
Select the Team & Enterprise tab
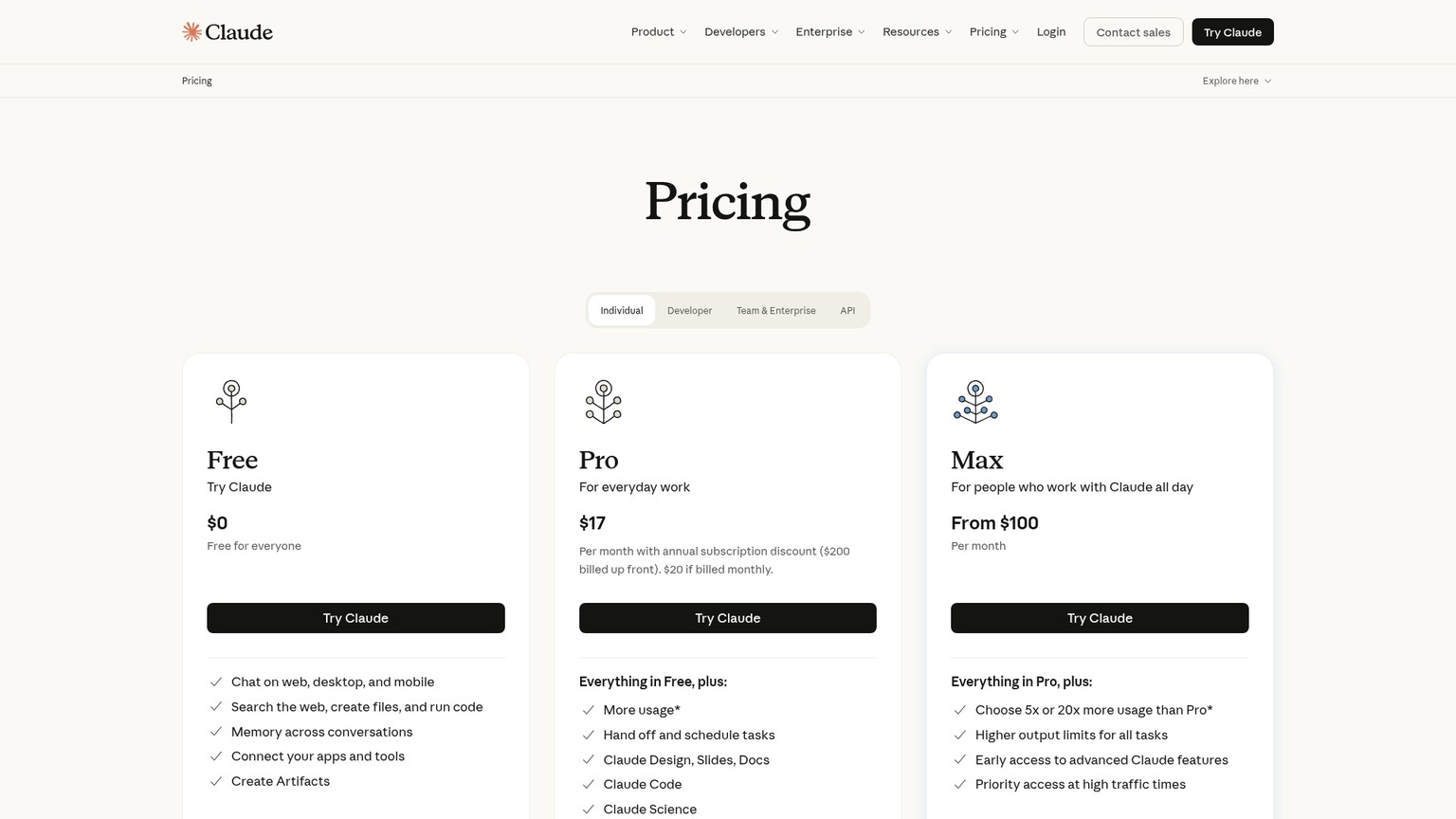pos(775,311)
